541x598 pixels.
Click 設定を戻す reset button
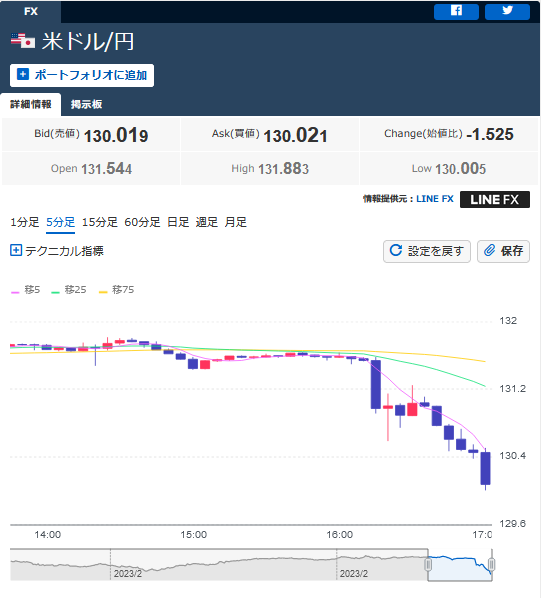(427, 251)
